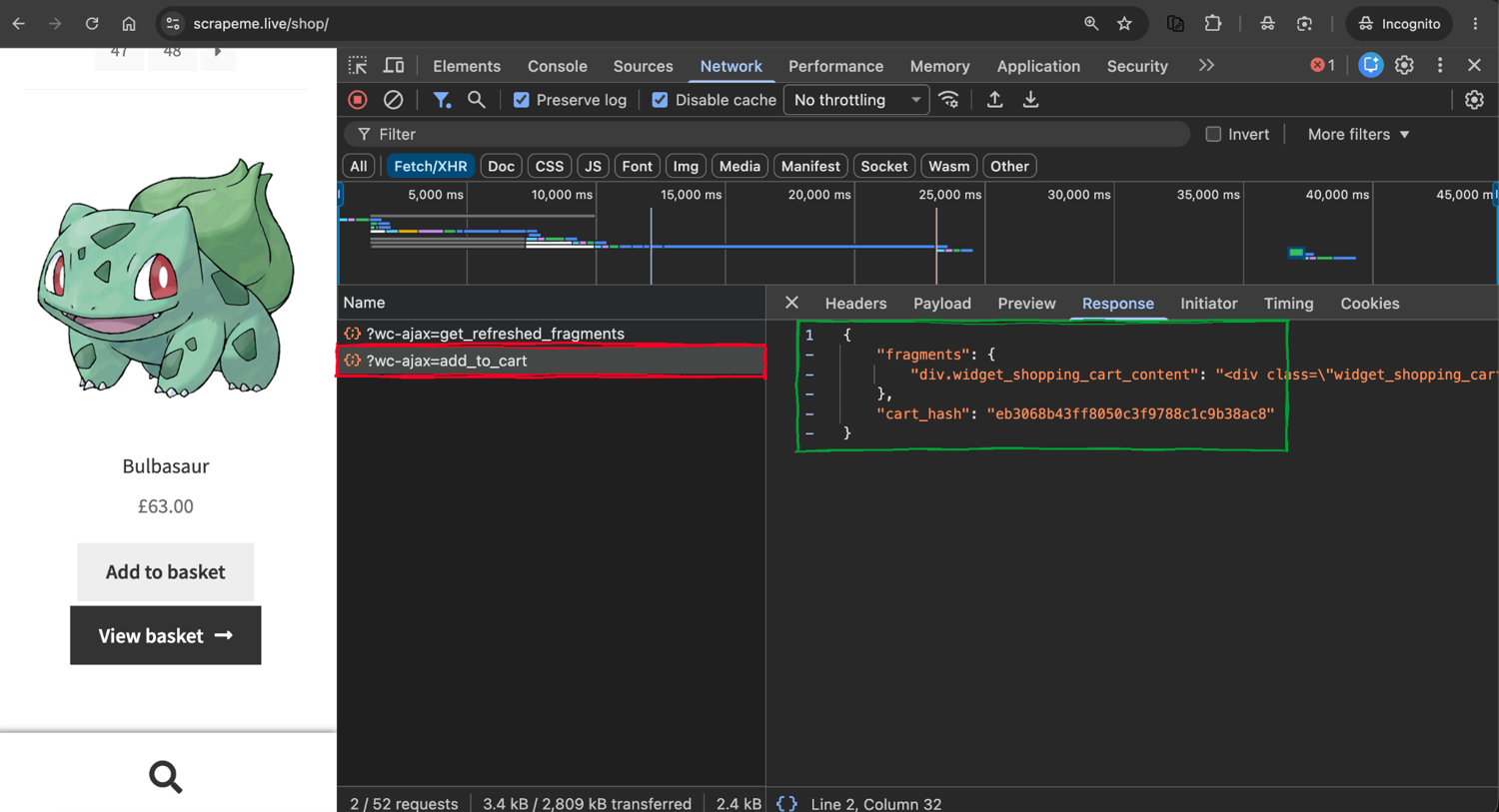
Task: Toggle the CSS type filter
Action: tap(550, 166)
